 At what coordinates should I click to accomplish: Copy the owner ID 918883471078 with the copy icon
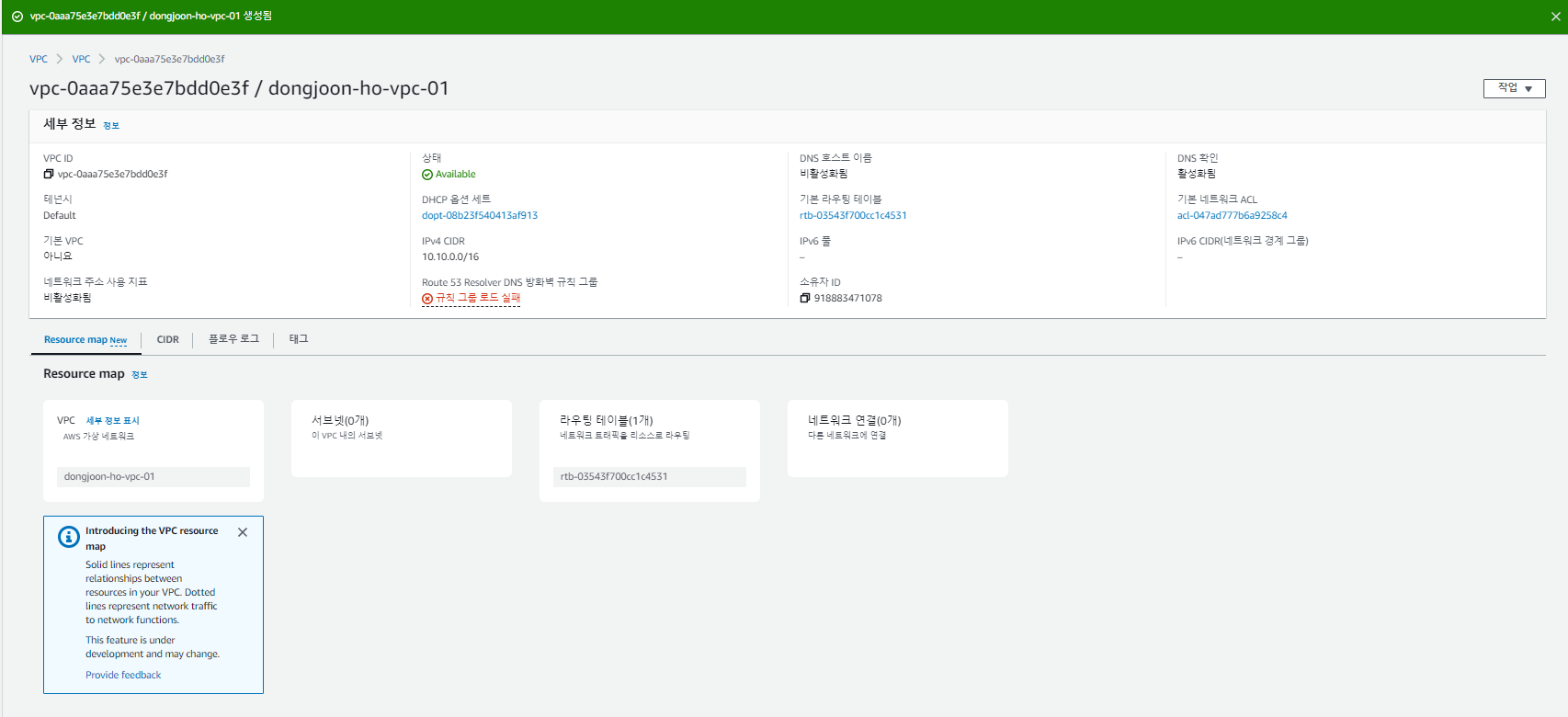click(805, 298)
